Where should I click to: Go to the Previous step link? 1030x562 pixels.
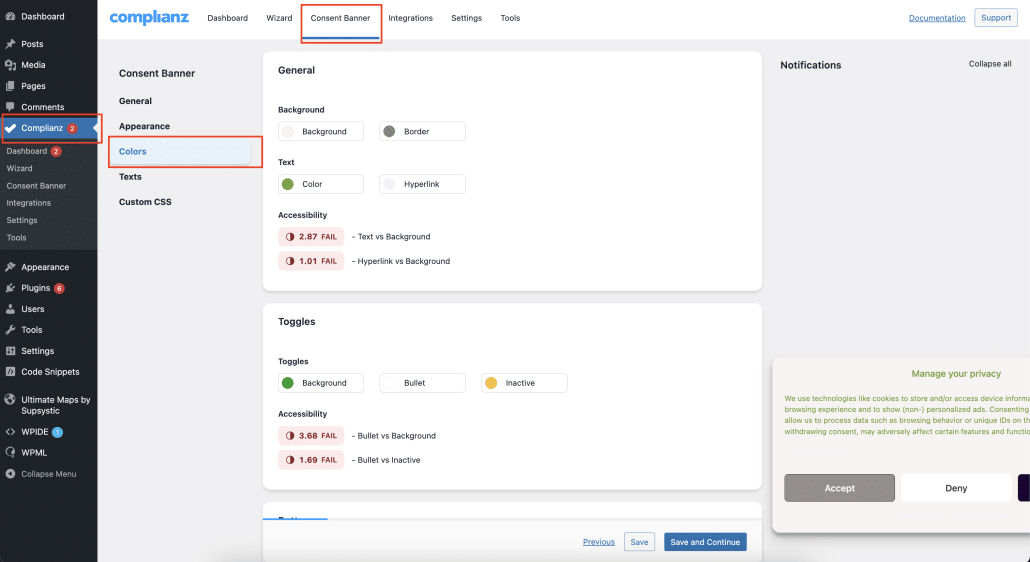(598, 542)
